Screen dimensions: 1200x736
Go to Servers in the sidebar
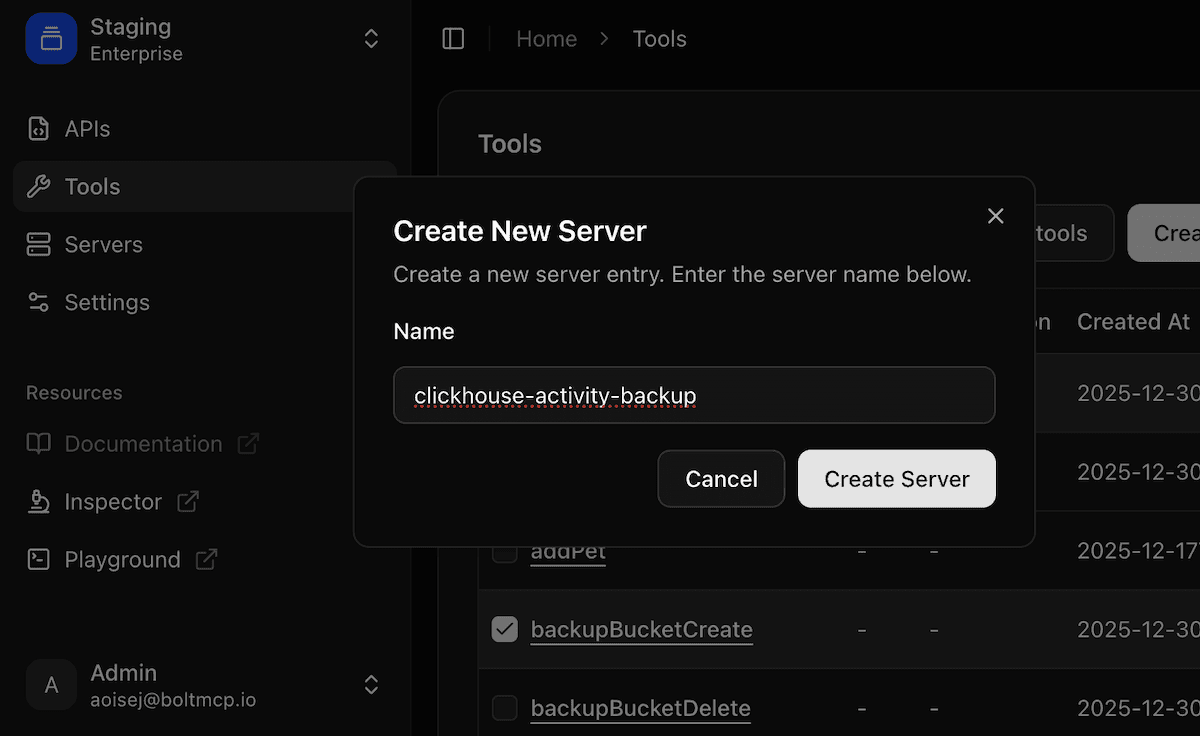(103, 245)
